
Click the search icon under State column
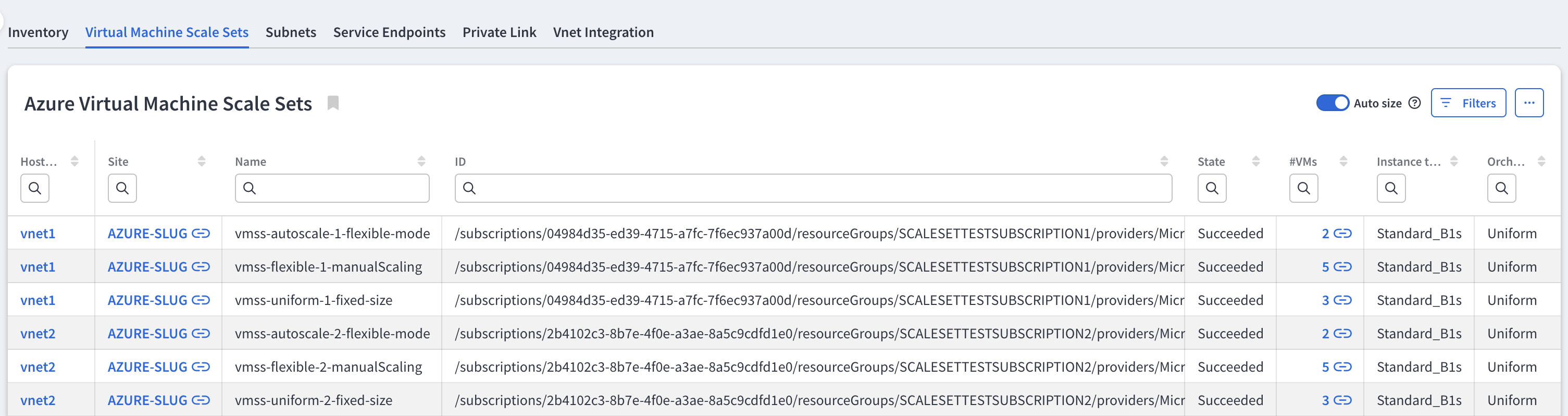[1211, 188]
